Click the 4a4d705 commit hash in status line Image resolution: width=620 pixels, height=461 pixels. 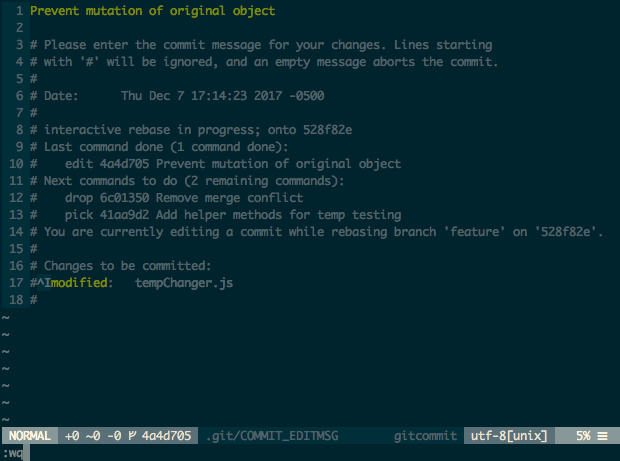166,436
